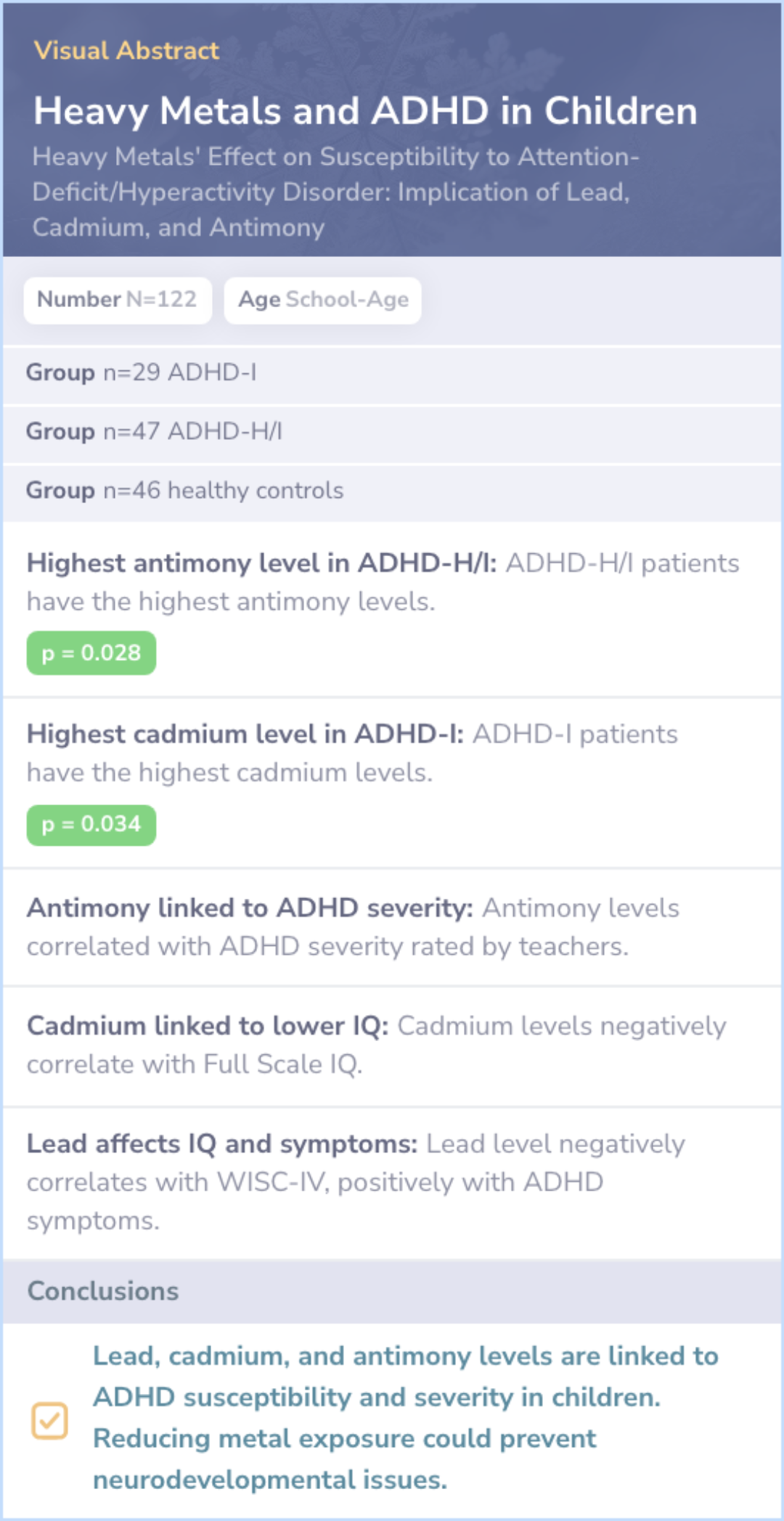This screenshot has height=1521, width=784.
Task: Click the p = 0.028 green badge
Action: tap(91, 653)
